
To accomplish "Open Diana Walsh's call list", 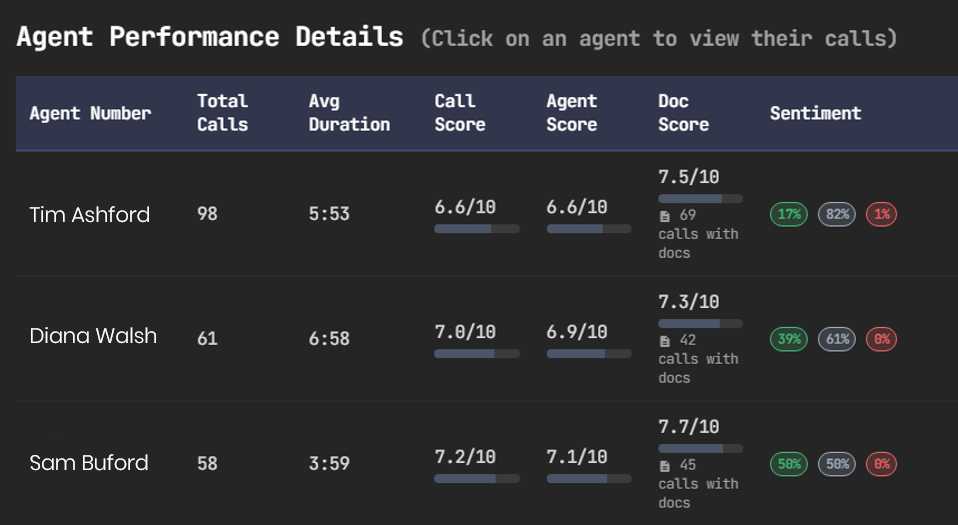I will [93, 336].
